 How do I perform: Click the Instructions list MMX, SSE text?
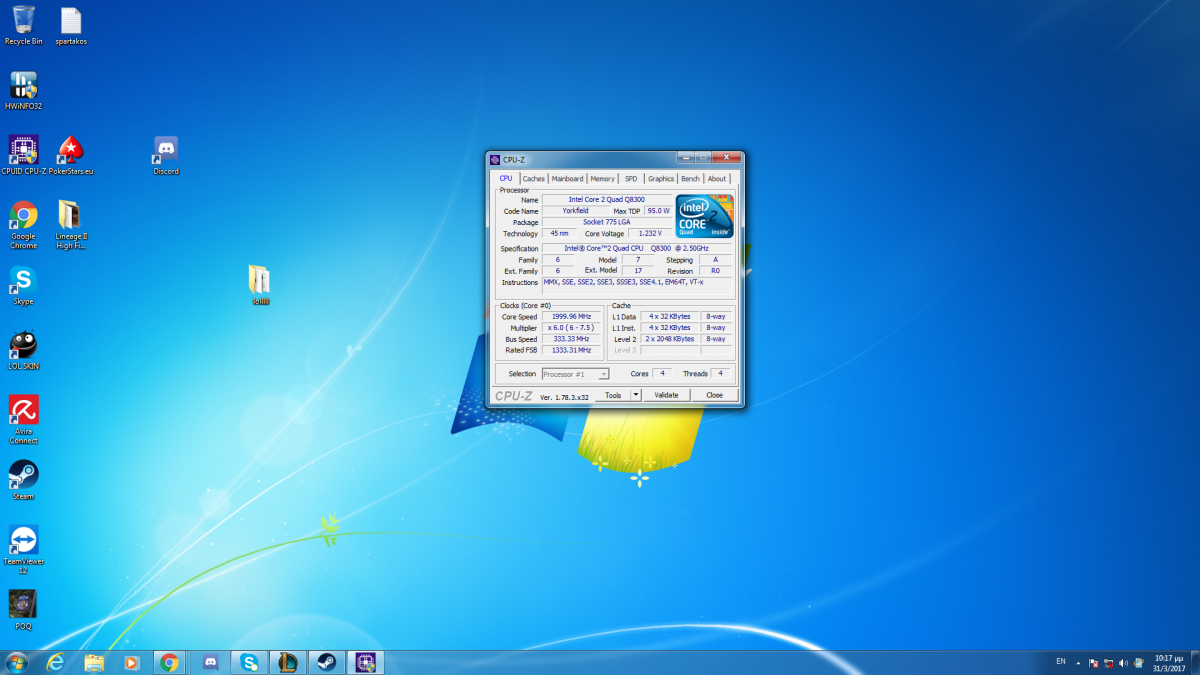click(x=638, y=286)
